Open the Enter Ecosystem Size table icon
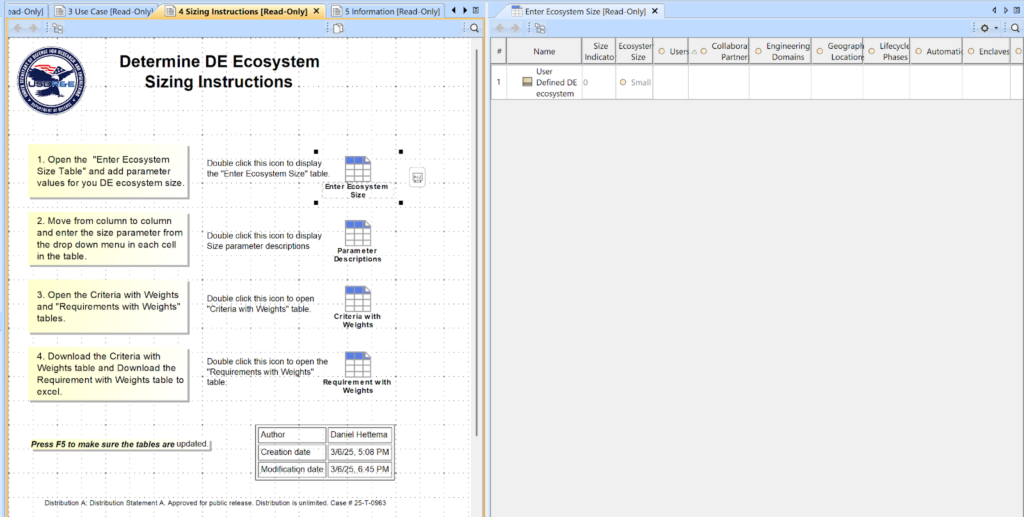This screenshot has height=517, width=1024. pos(357,169)
